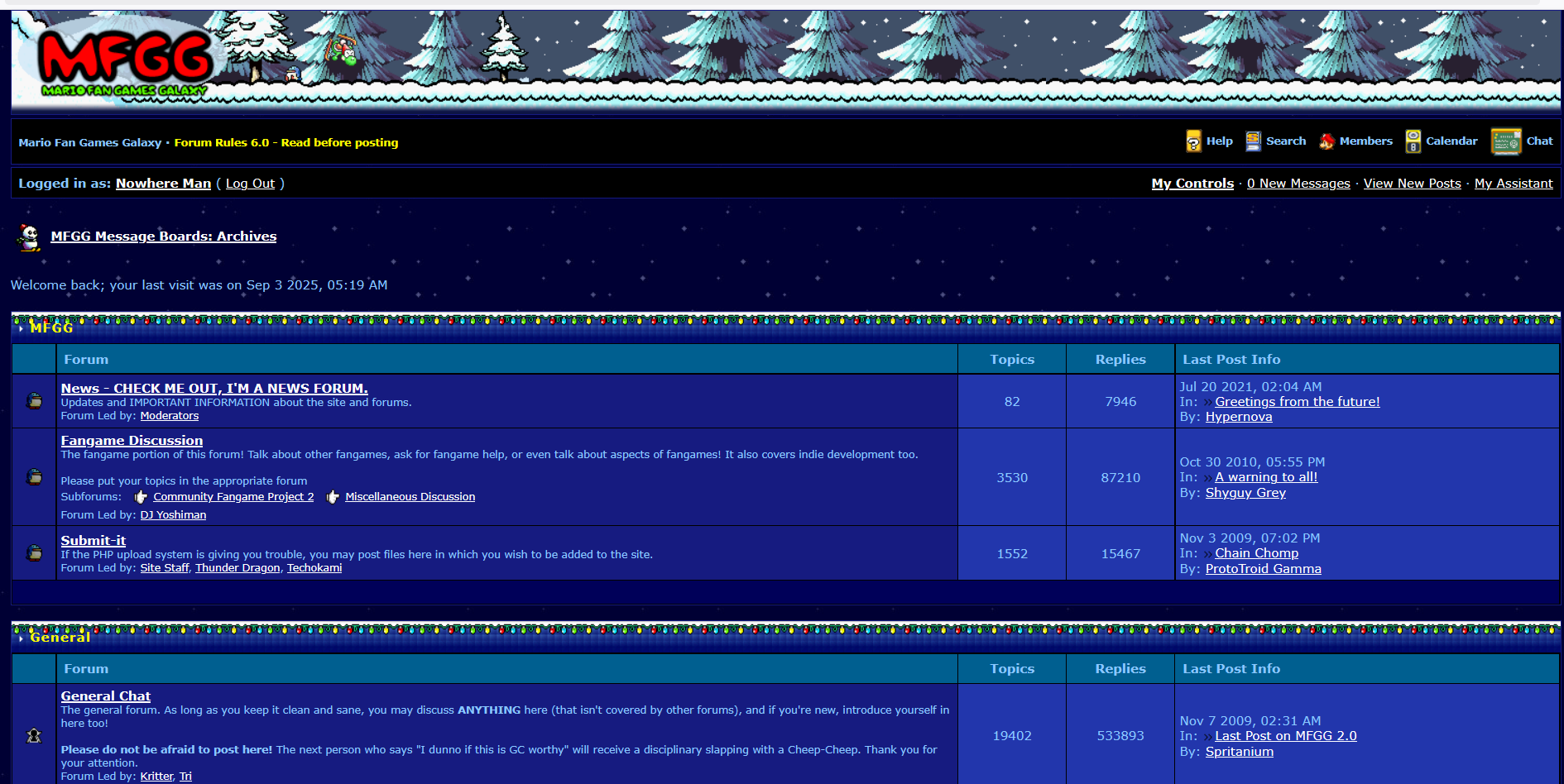The image size is (1564, 784).
Task: Open Calendar from the top navigation
Action: [x=1451, y=141]
